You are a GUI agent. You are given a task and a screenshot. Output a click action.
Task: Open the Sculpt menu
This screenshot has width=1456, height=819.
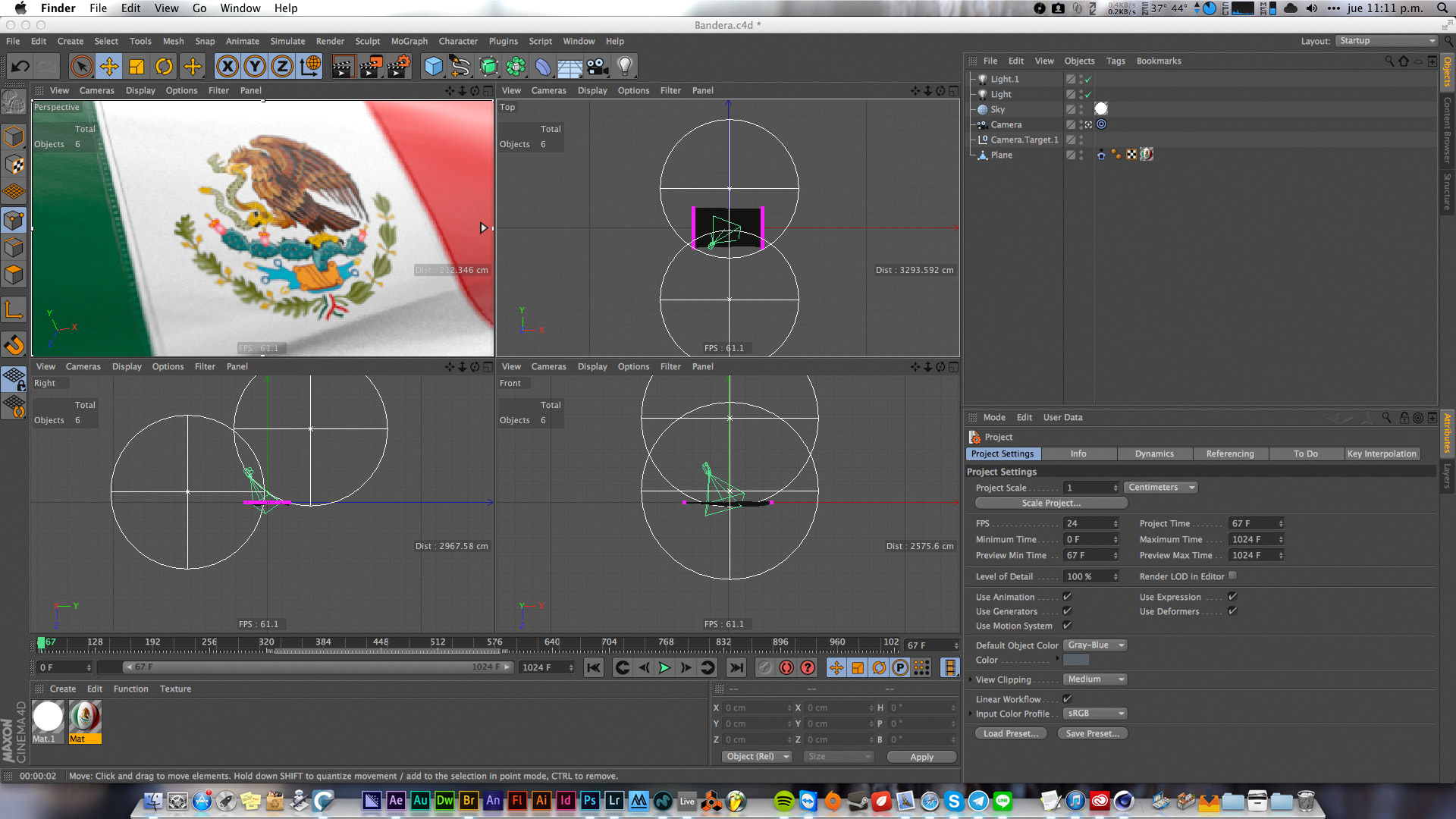pos(368,41)
